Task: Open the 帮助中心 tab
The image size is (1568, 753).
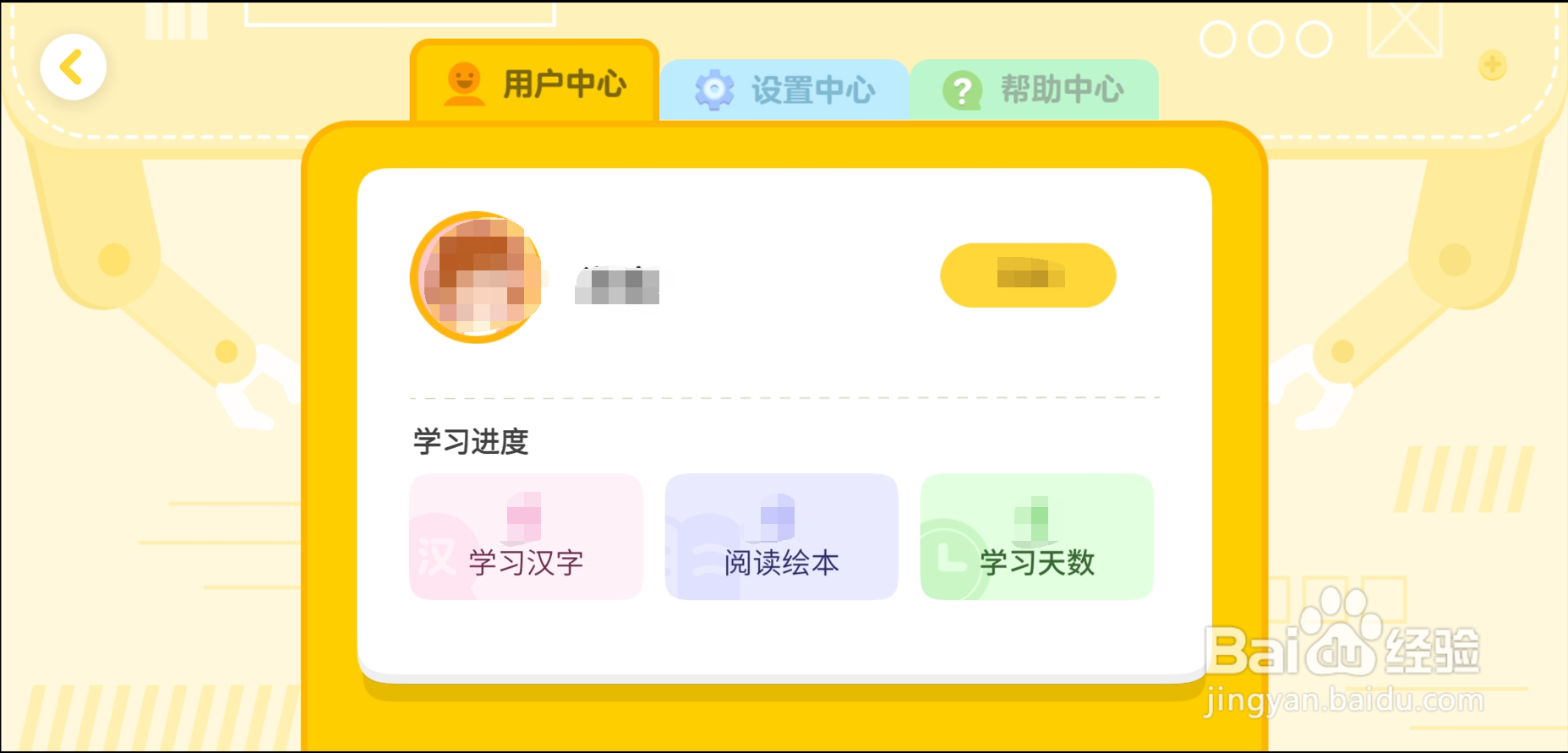Action: [x=1034, y=90]
